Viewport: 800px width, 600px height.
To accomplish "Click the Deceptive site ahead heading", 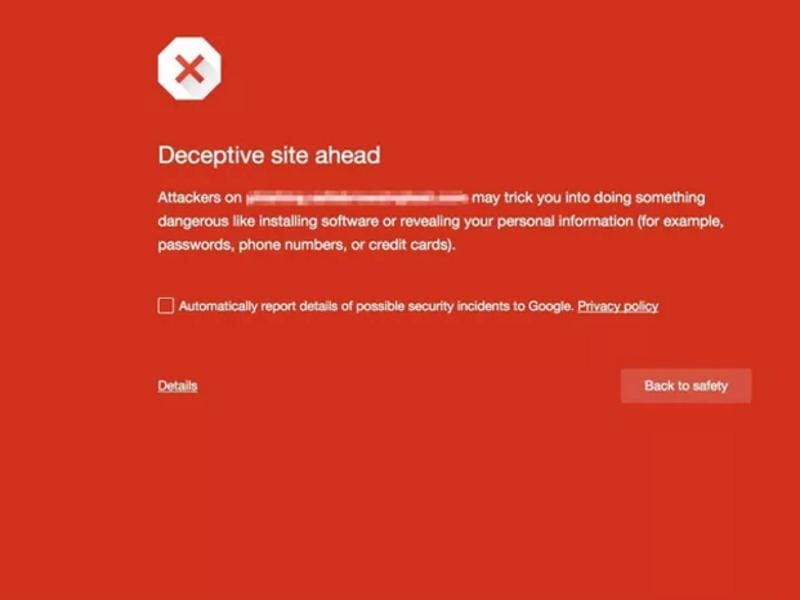I will (269, 155).
